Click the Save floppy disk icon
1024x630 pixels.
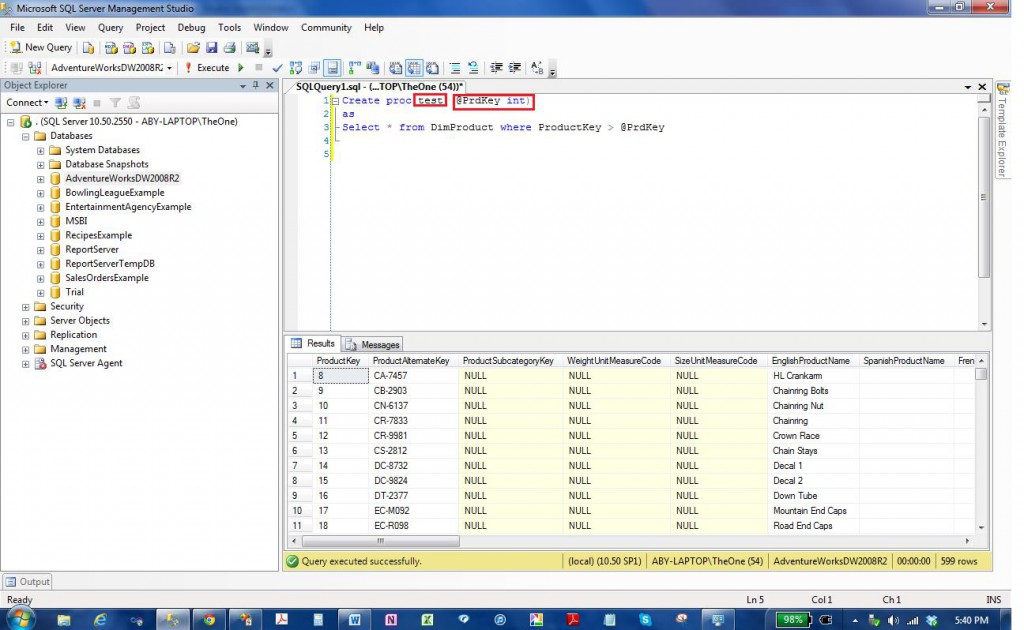pos(211,47)
